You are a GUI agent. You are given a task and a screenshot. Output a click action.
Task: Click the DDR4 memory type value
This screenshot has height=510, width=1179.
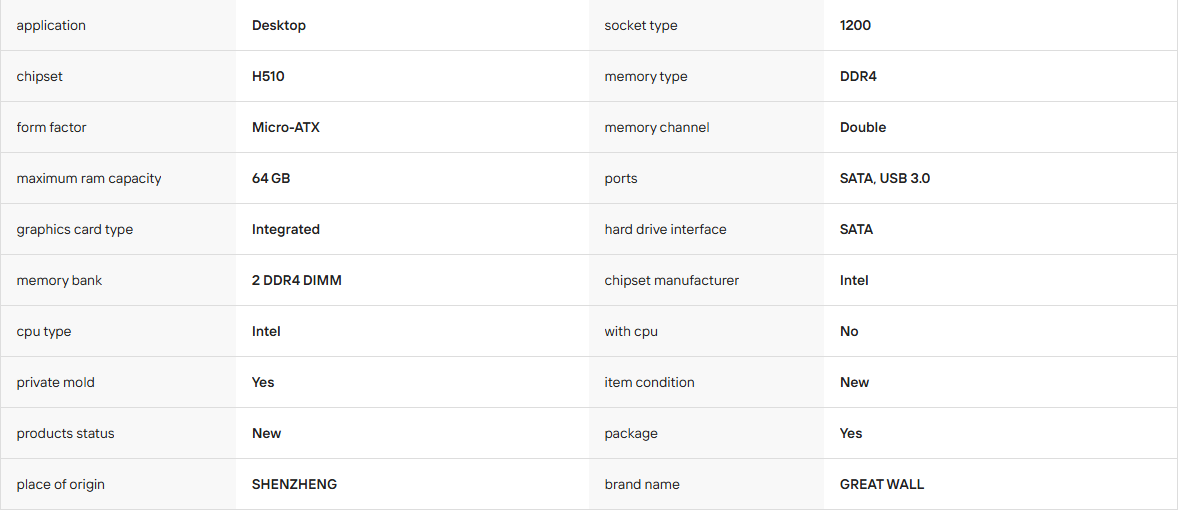coord(858,76)
